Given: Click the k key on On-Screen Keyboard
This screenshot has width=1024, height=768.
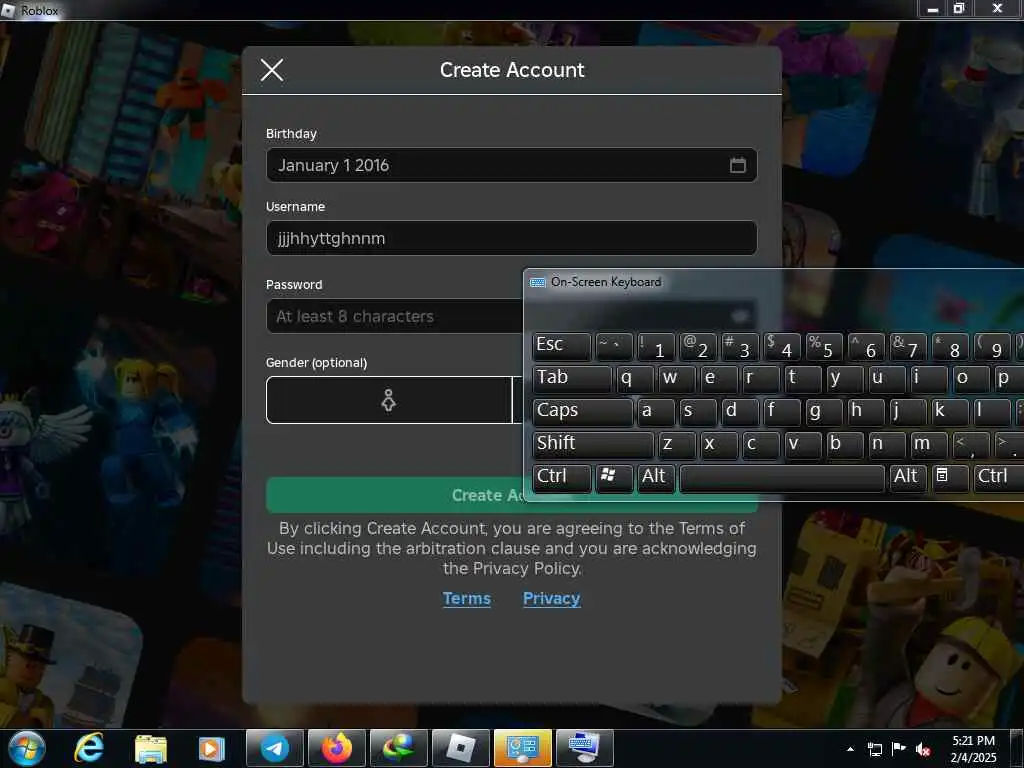Looking at the screenshot, I should 950,412.
